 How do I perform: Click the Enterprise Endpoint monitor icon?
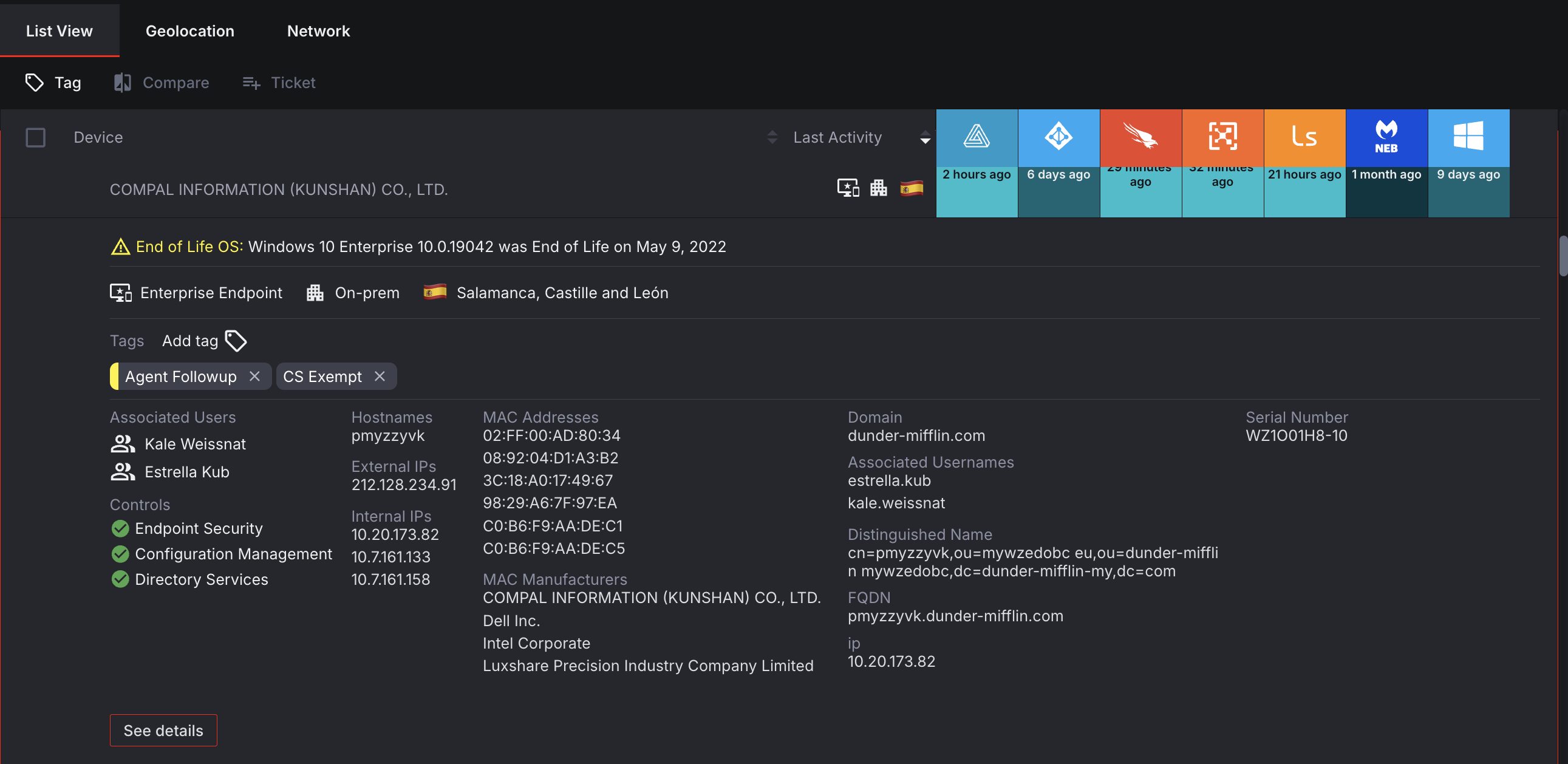click(120, 293)
